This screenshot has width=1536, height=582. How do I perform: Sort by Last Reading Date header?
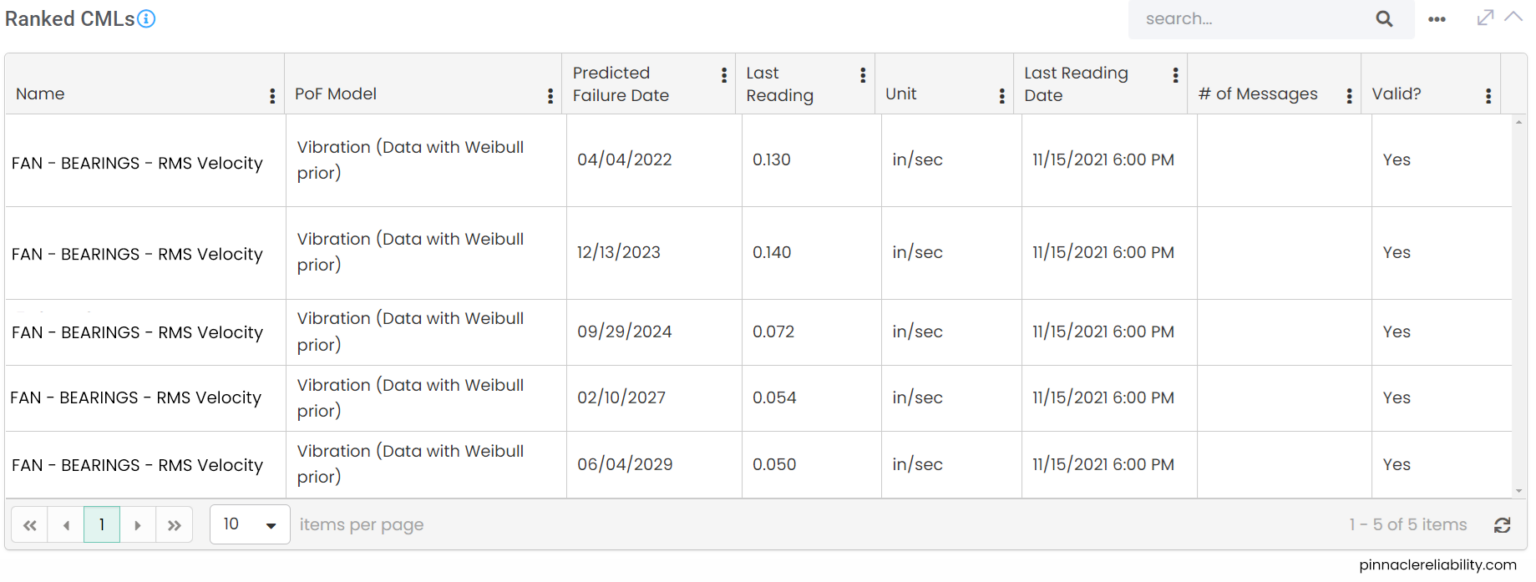pos(1075,84)
